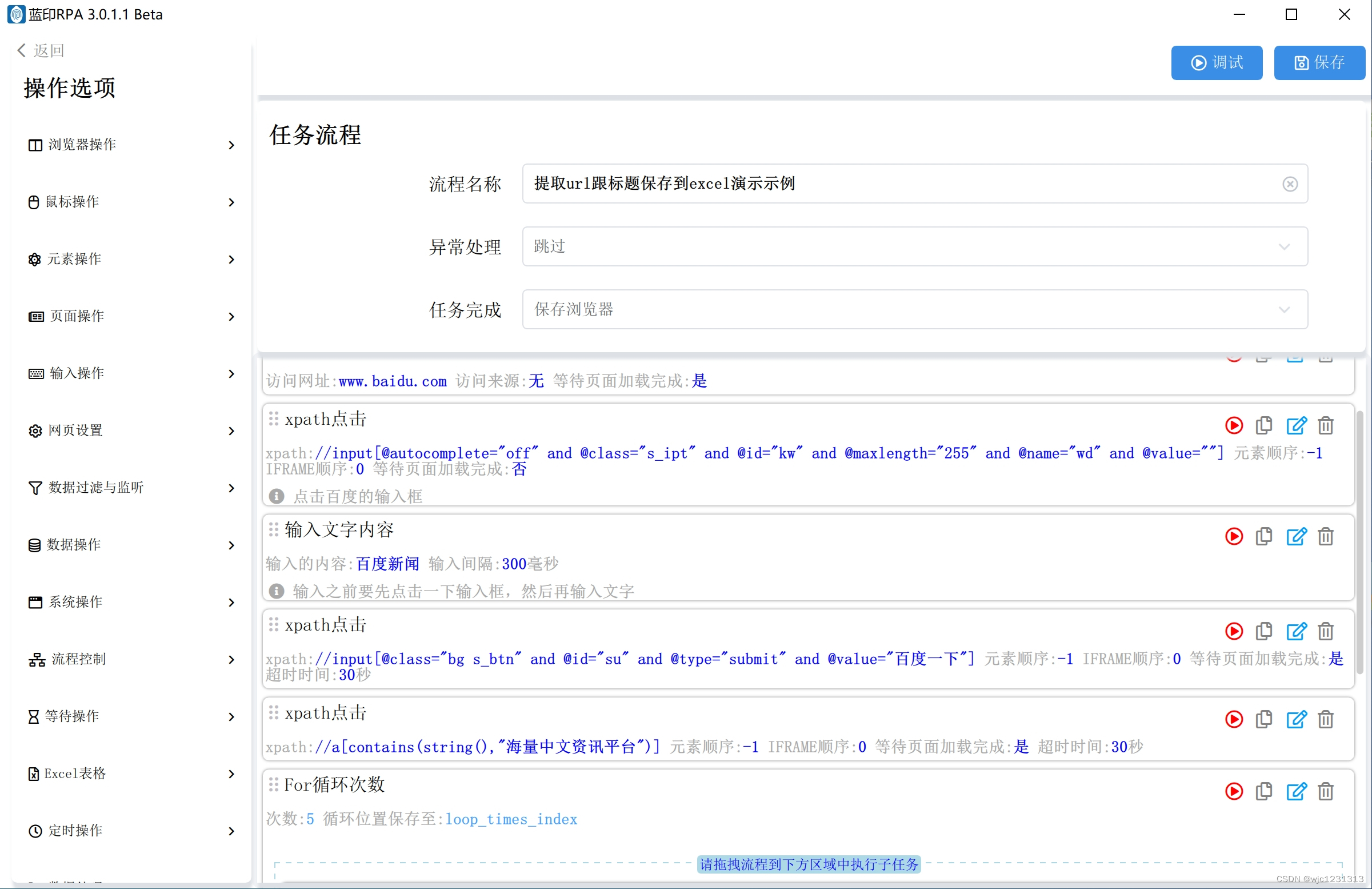Screen dimensions: 1372x889
Task: Copy the 百度一下 xpath点击 step
Action: (x=1263, y=631)
